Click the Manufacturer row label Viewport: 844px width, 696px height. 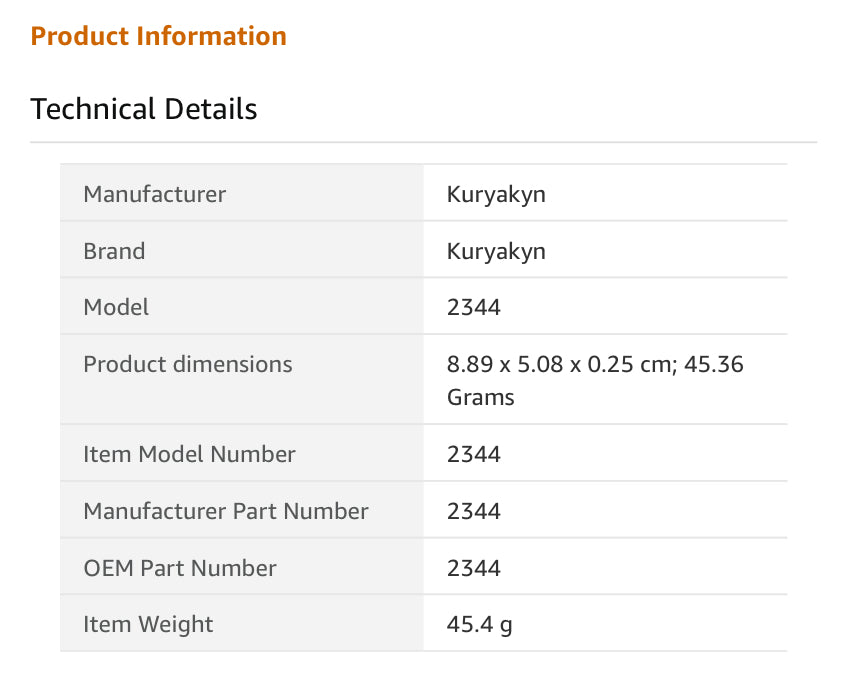(x=154, y=194)
